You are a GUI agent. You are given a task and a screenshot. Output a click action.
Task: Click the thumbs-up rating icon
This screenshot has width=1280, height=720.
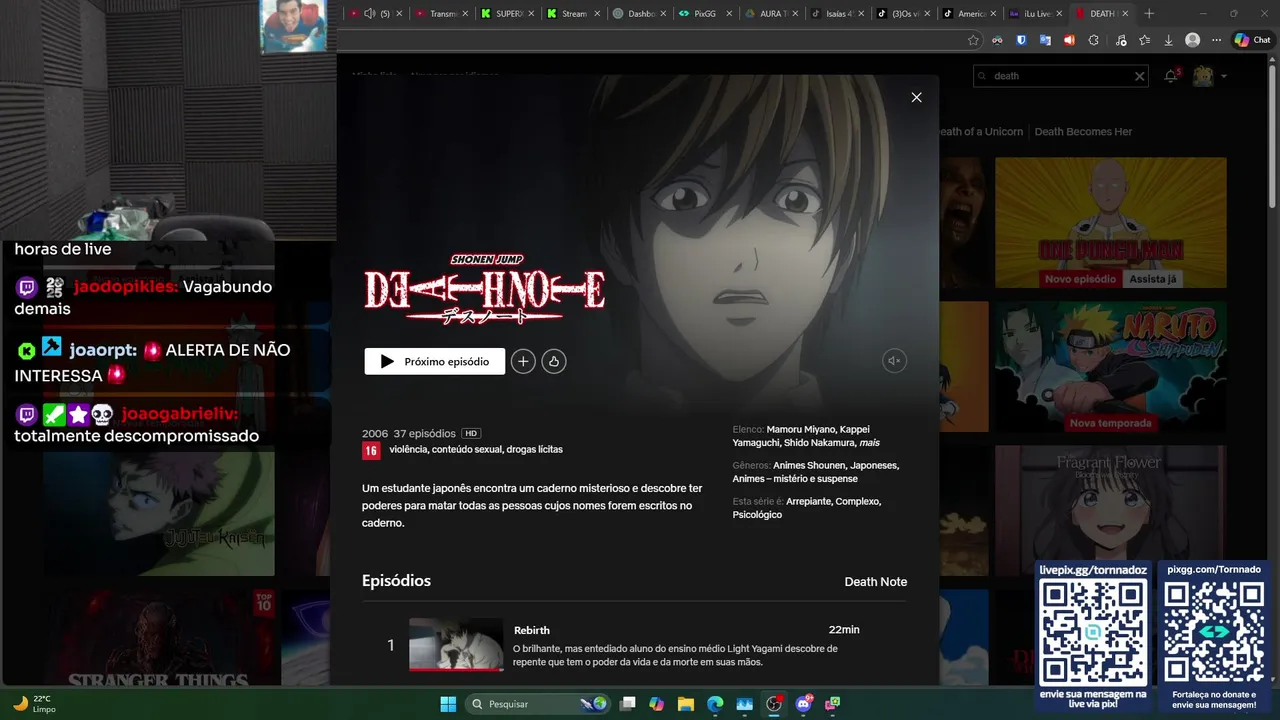[554, 361]
